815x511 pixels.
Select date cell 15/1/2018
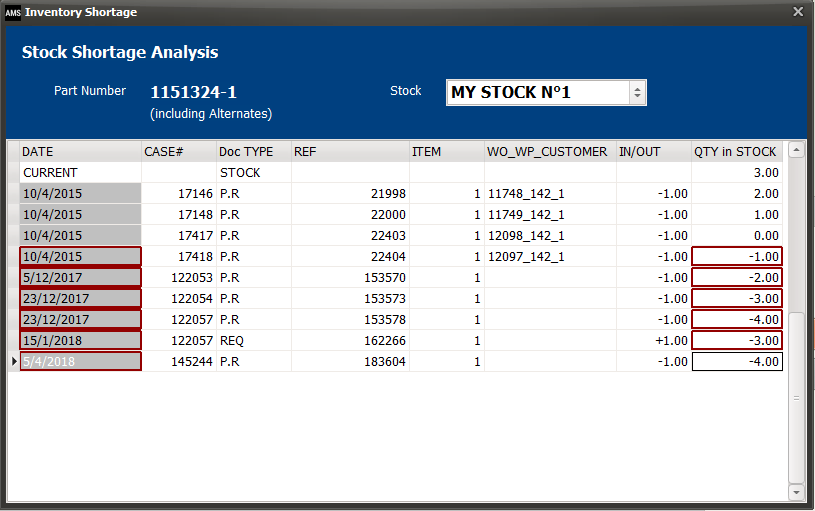tap(80, 340)
